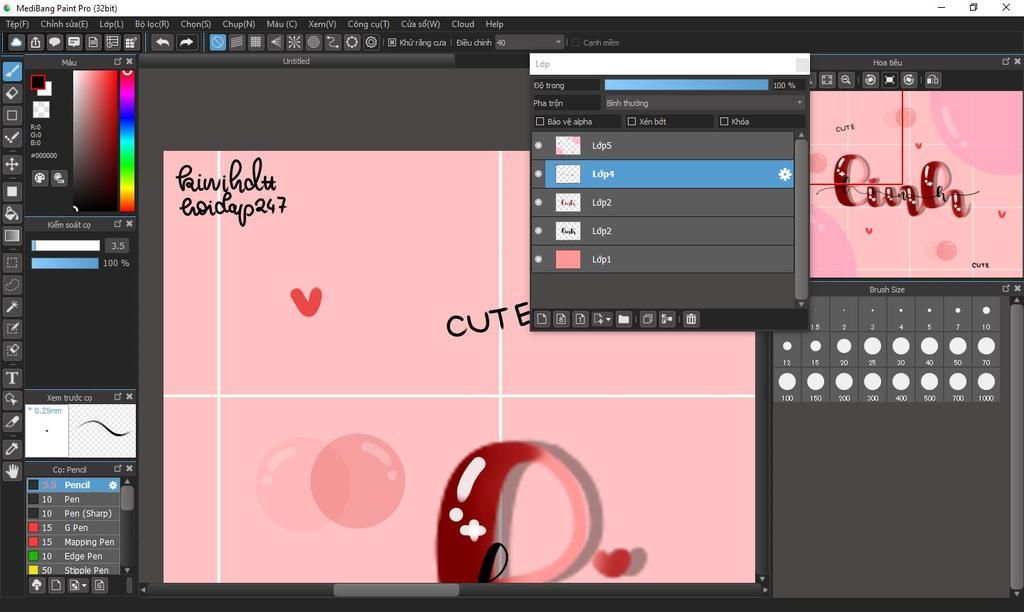This screenshot has height=612, width=1024.
Task: Click the snap settings gear icon
Action: [371, 42]
